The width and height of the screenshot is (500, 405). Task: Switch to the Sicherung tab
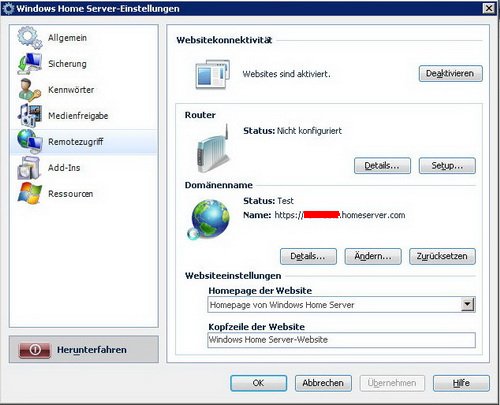tap(84, 64)
